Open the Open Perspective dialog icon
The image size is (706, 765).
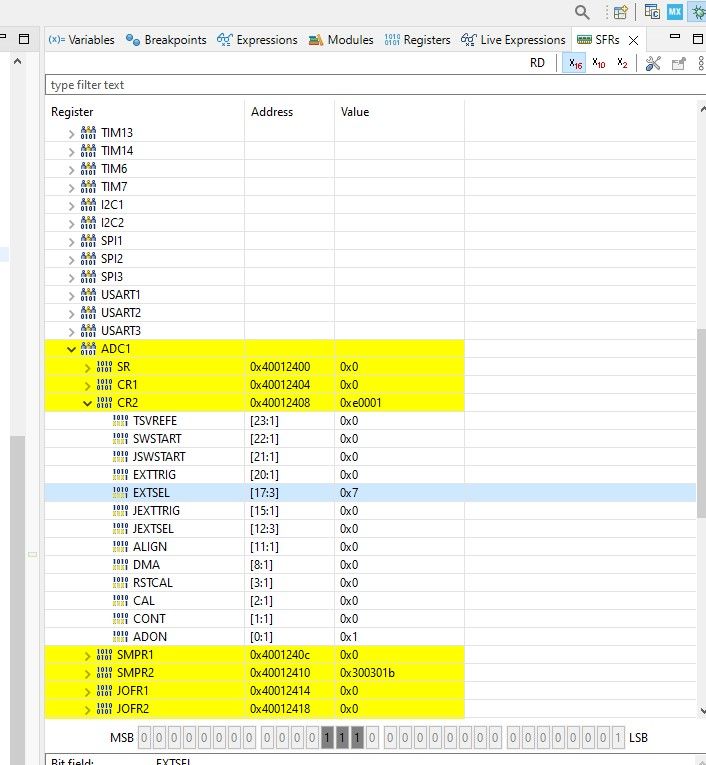(620, 12)
